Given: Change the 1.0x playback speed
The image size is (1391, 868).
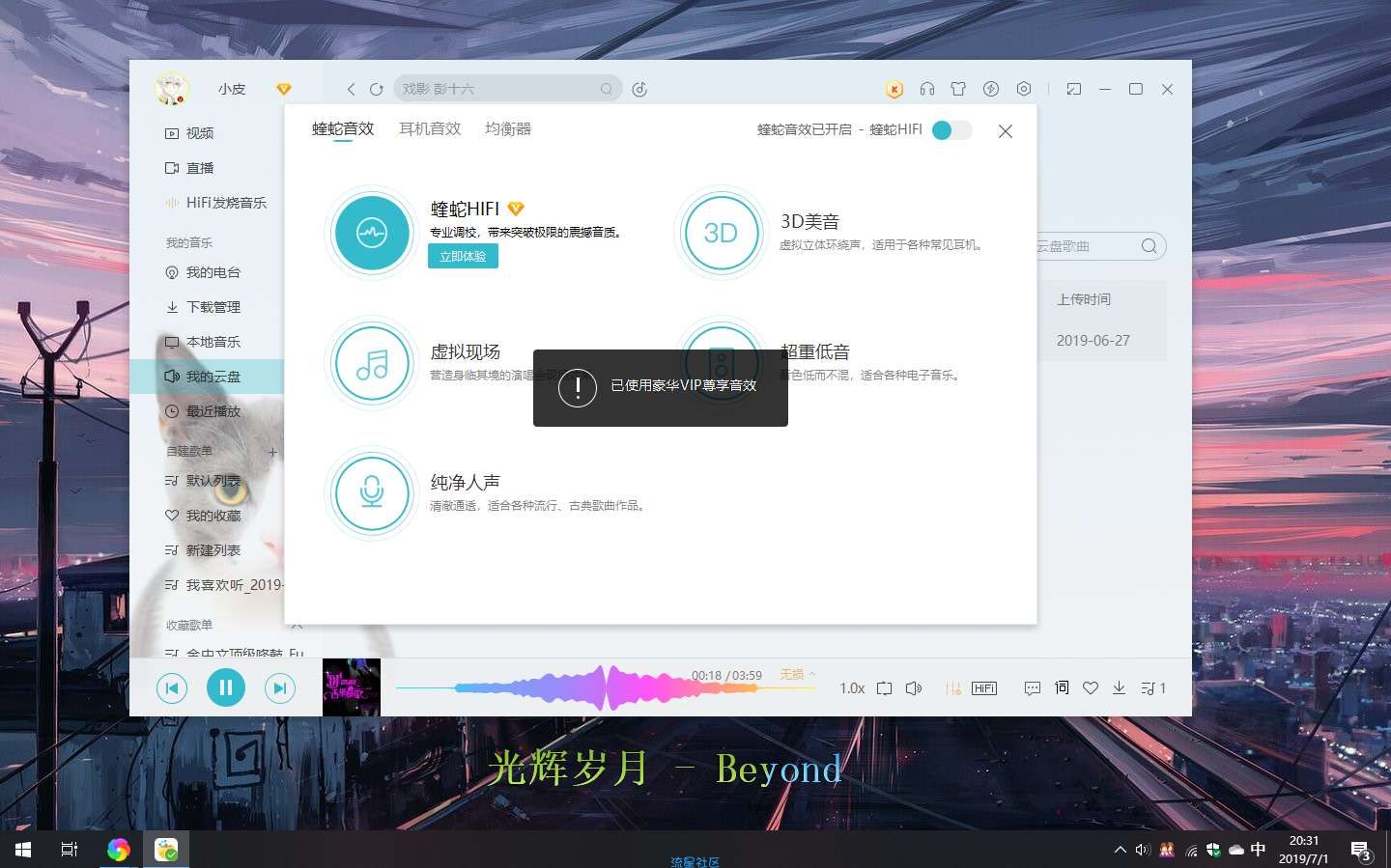Looking at the screenshot, I should point(852,688).
